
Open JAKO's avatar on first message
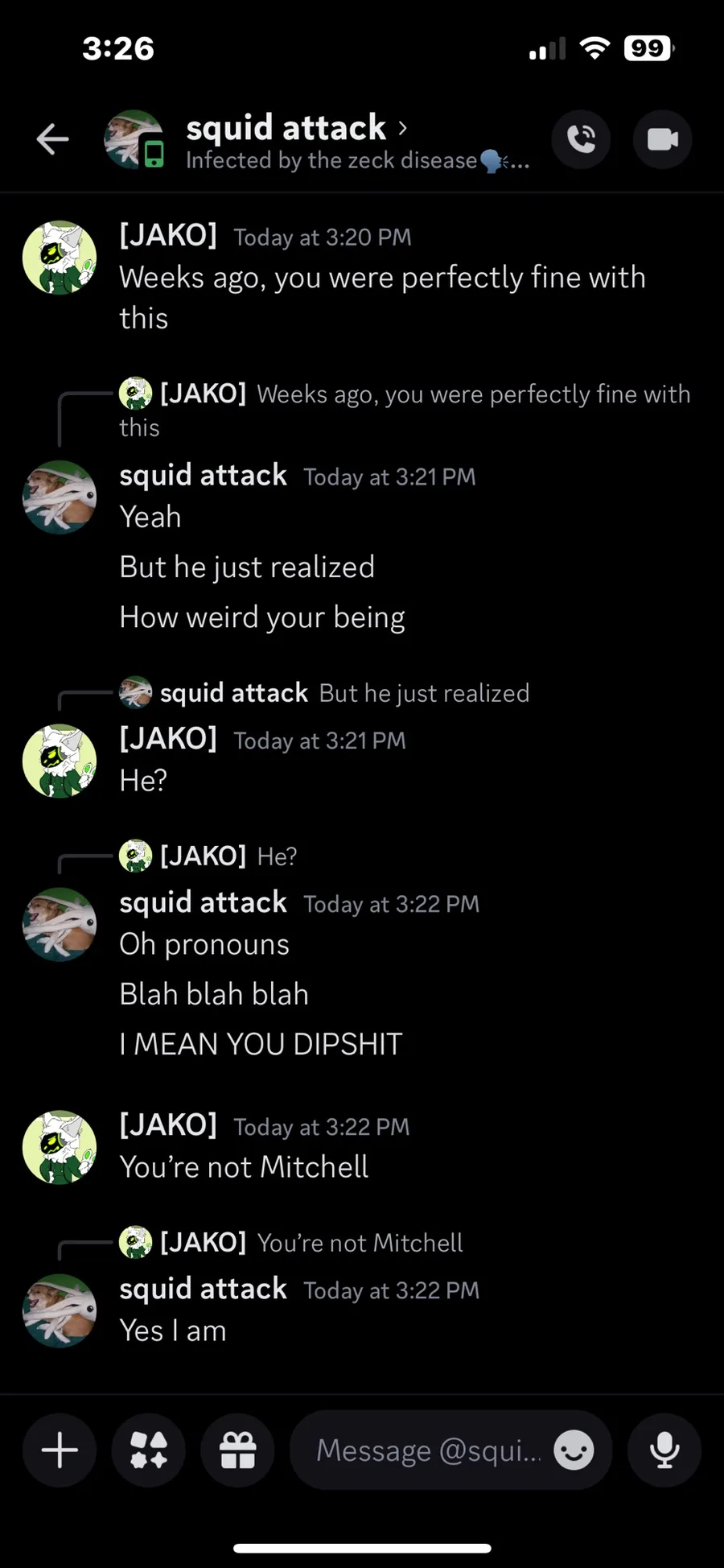point(60,258)
